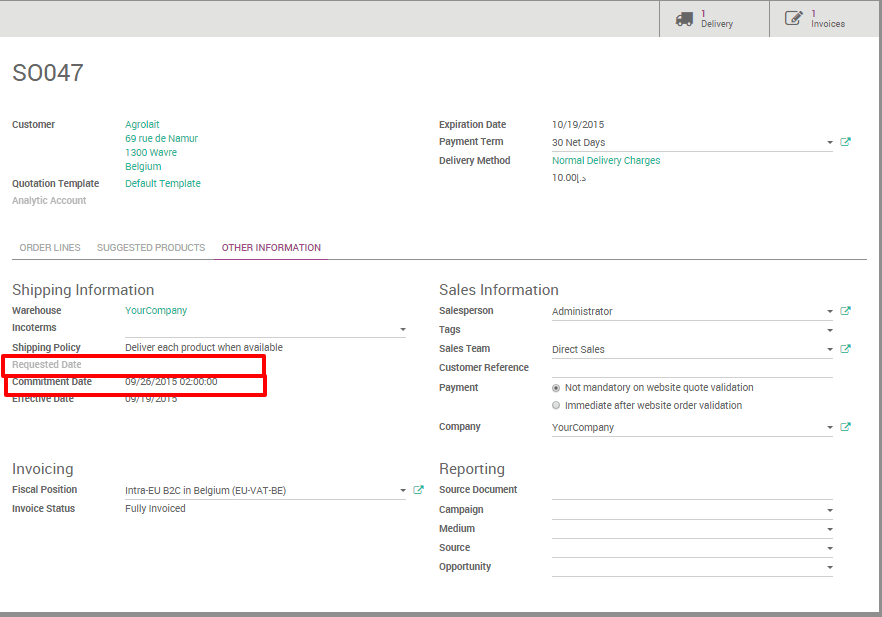The width and height of the screenshot is (882, 617).
Task: Open the Invoices smart button icon
Action: 793,18
